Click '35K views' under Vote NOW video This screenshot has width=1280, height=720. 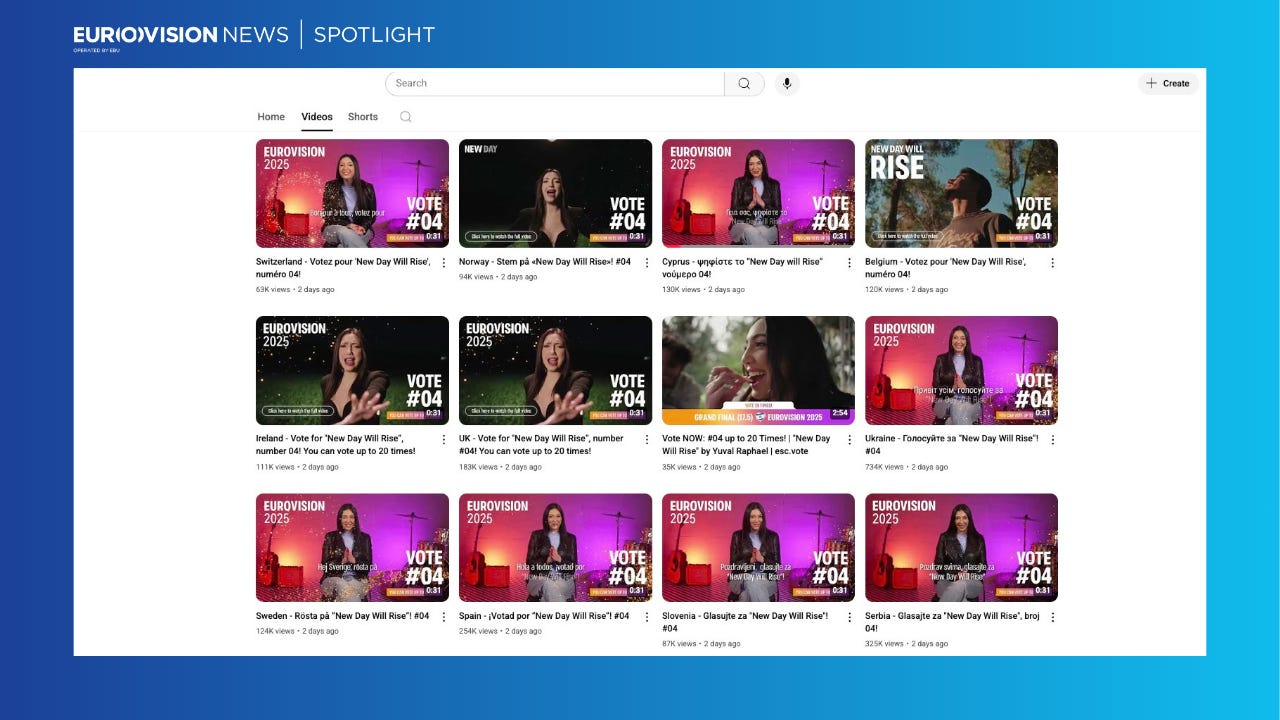[x=679, y=467]
